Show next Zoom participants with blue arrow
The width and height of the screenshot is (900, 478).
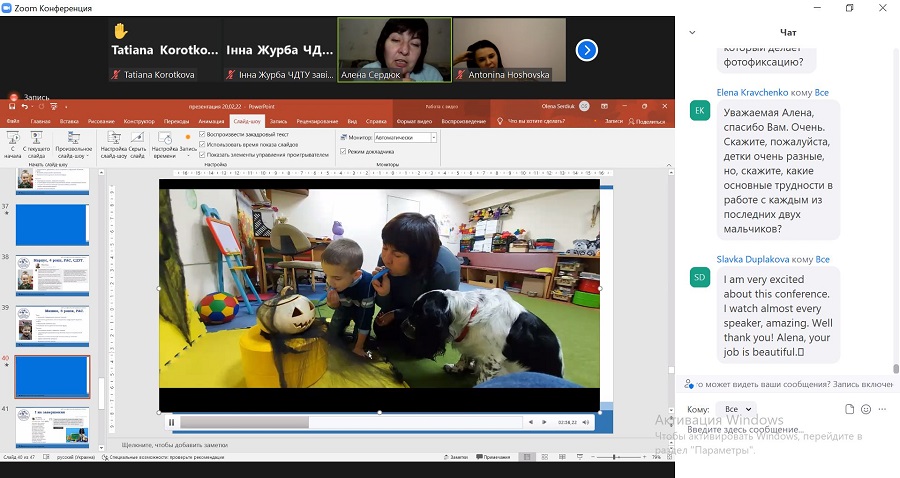pyautogui.click(x=587, y=50)
